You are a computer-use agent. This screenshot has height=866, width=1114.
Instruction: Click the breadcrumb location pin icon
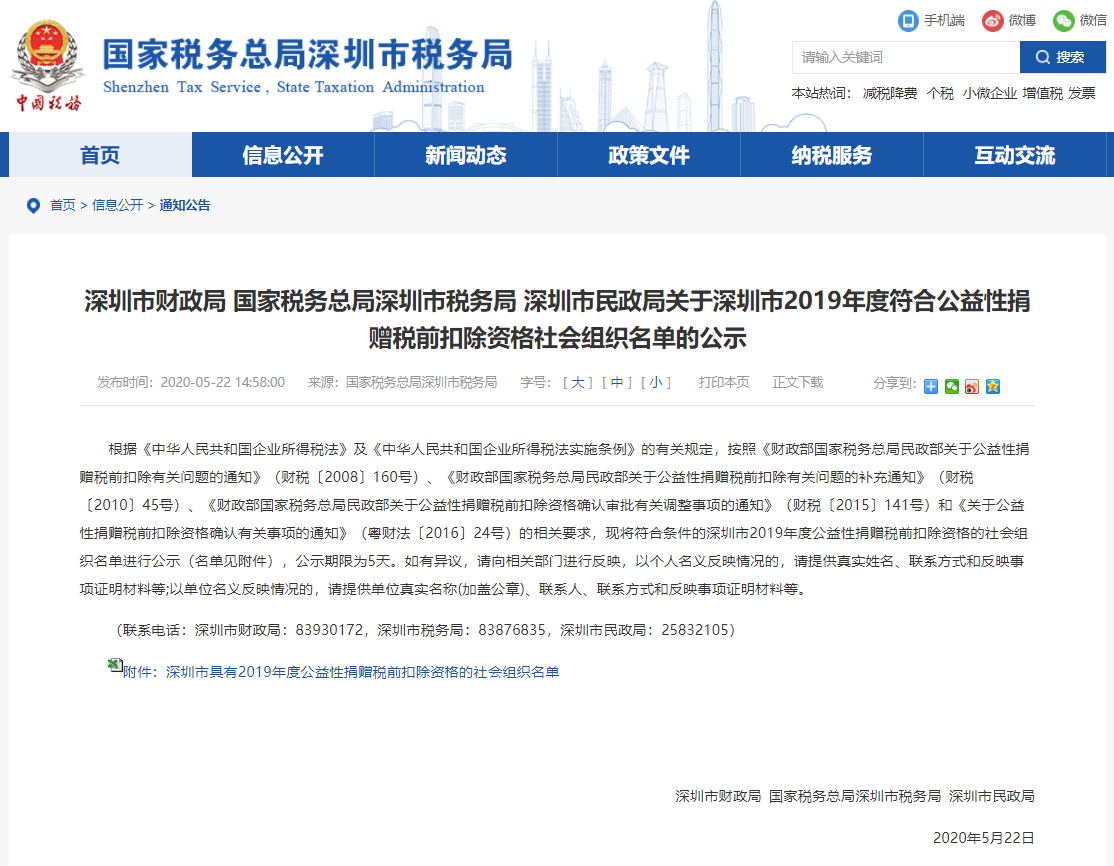33,205
